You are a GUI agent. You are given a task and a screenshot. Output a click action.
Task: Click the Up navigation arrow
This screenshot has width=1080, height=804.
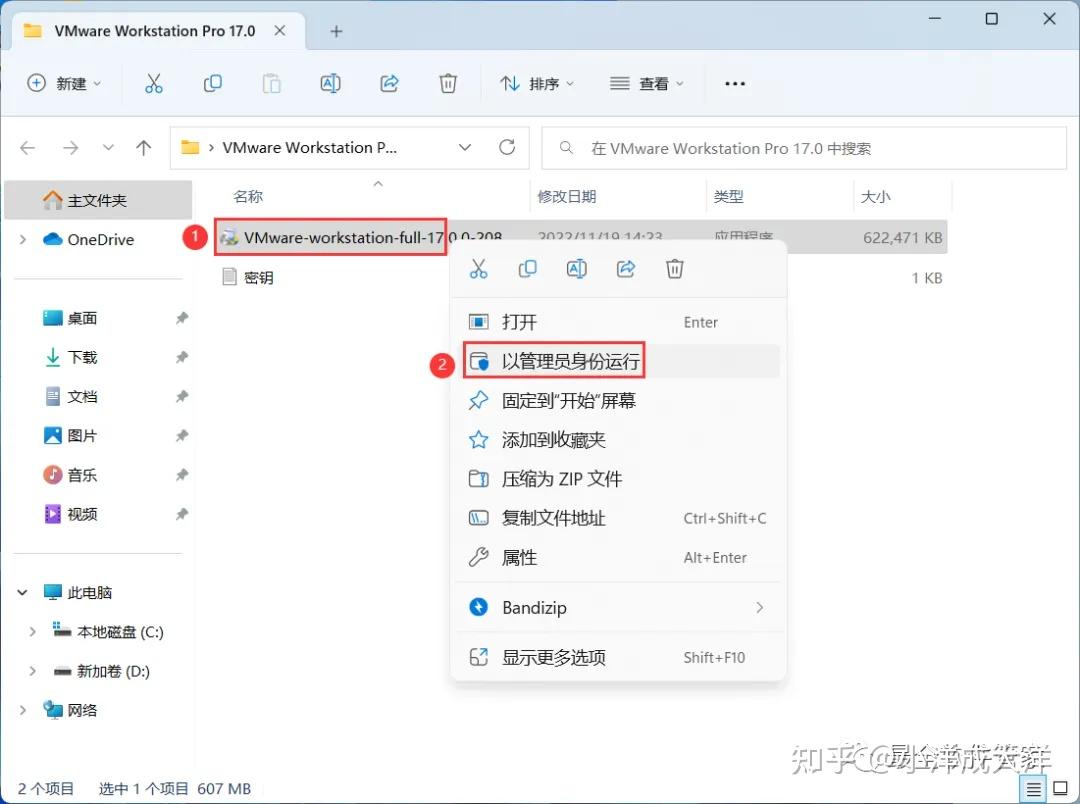click(x=143, y=147)
